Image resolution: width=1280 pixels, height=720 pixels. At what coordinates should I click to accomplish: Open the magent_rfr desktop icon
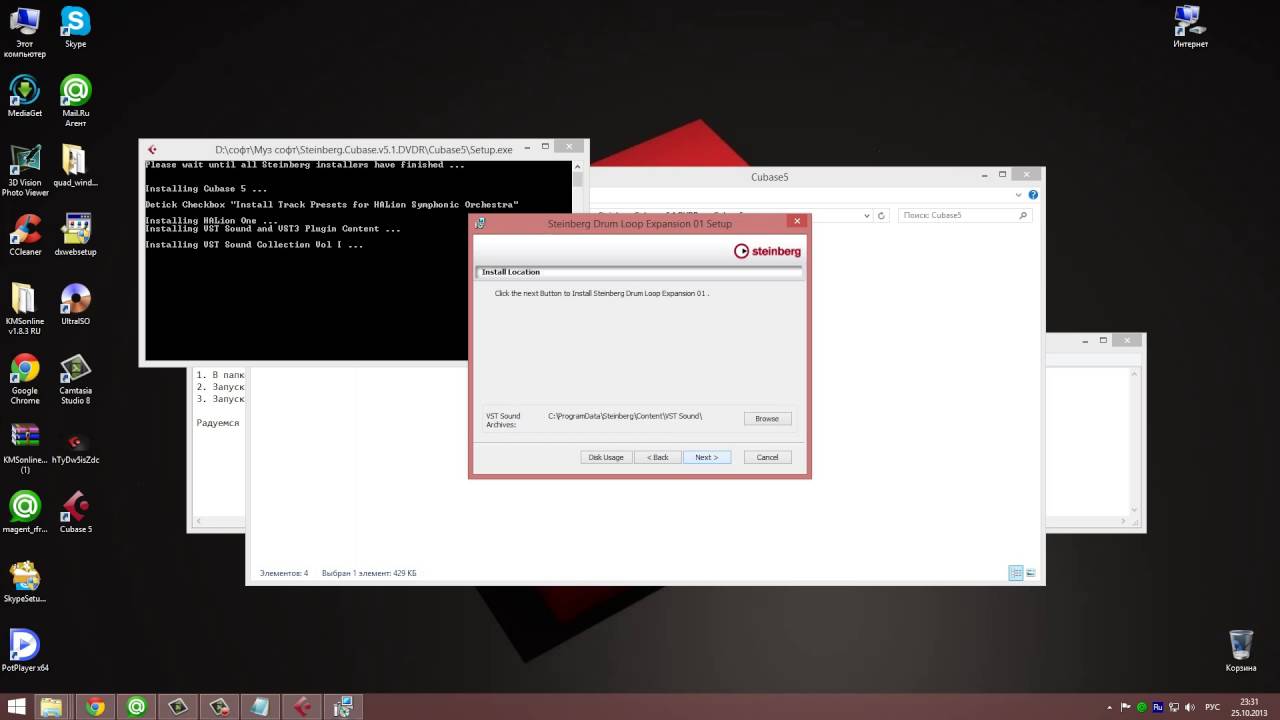[25, 512]
